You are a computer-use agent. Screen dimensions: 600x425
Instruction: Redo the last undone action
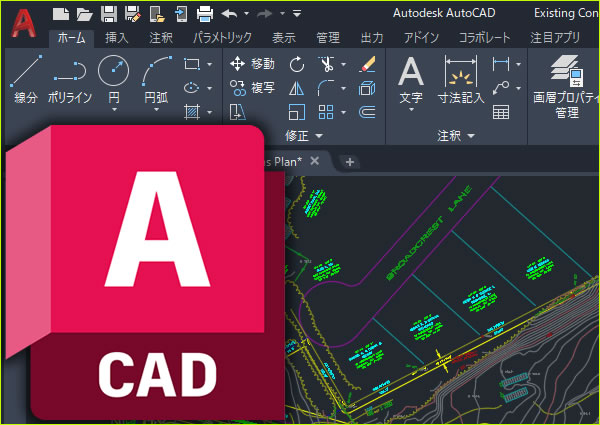click(x=264, y=14)
